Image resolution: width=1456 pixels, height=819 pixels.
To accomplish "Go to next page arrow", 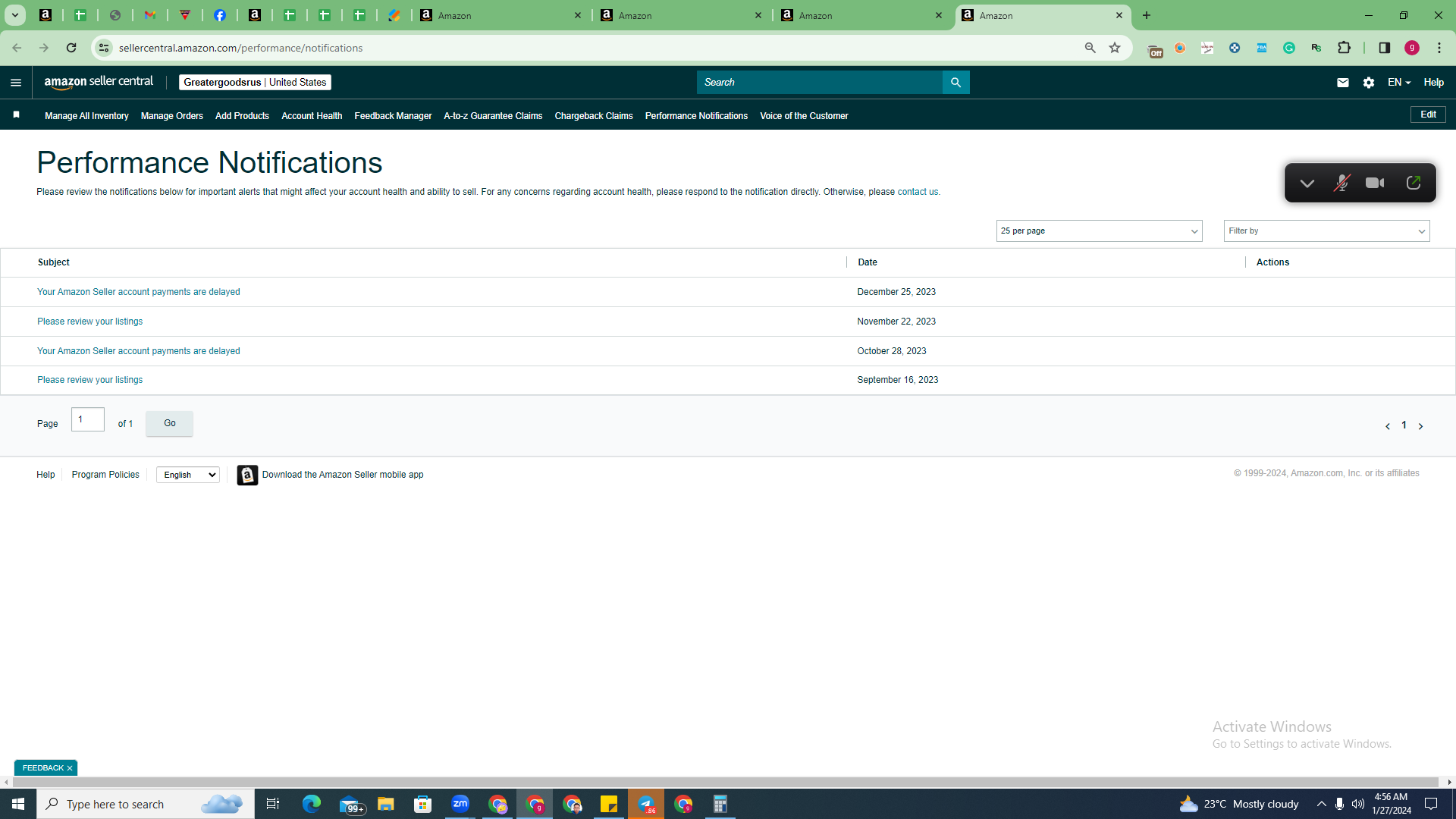I will (1420, 426).
